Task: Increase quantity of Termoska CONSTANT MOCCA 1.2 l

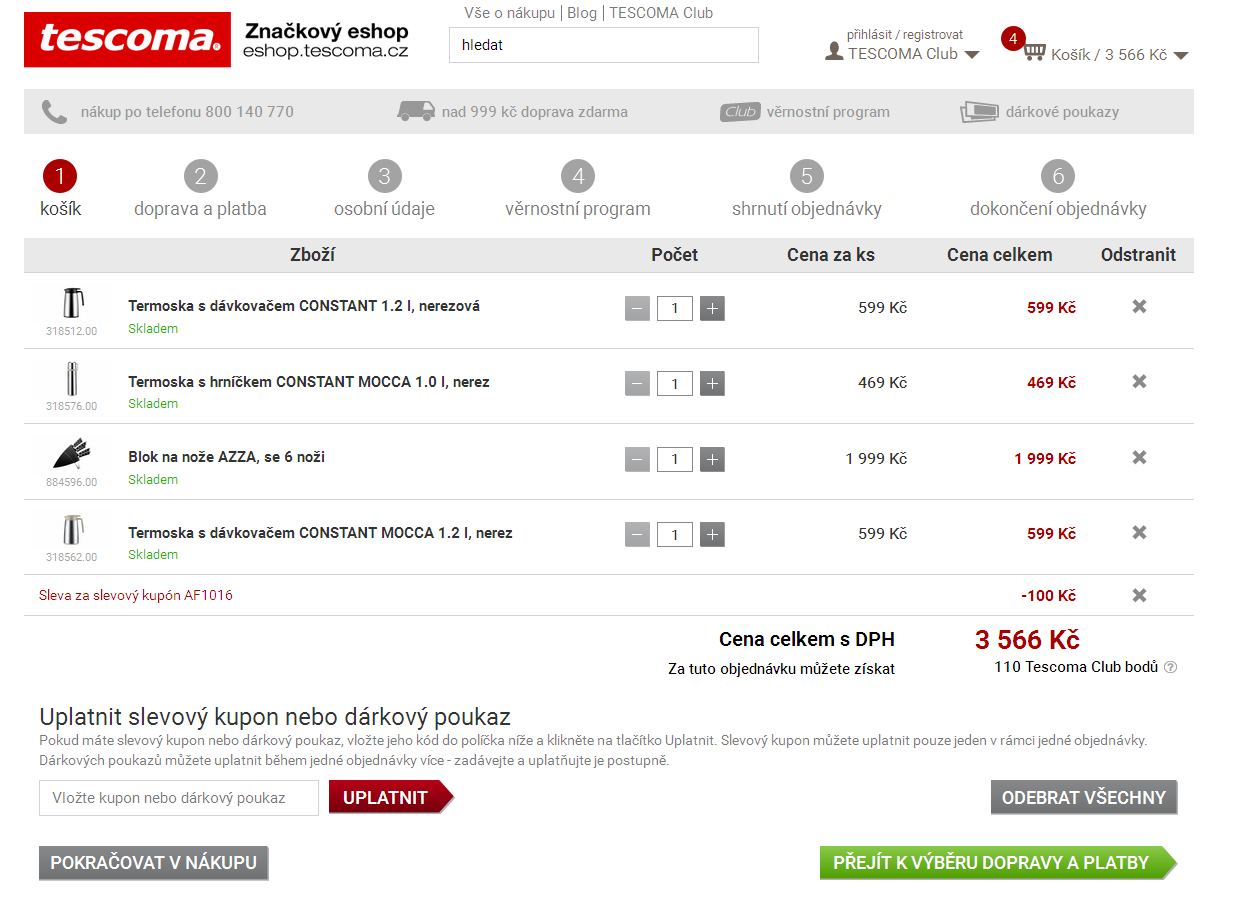Action: point(712,534)
